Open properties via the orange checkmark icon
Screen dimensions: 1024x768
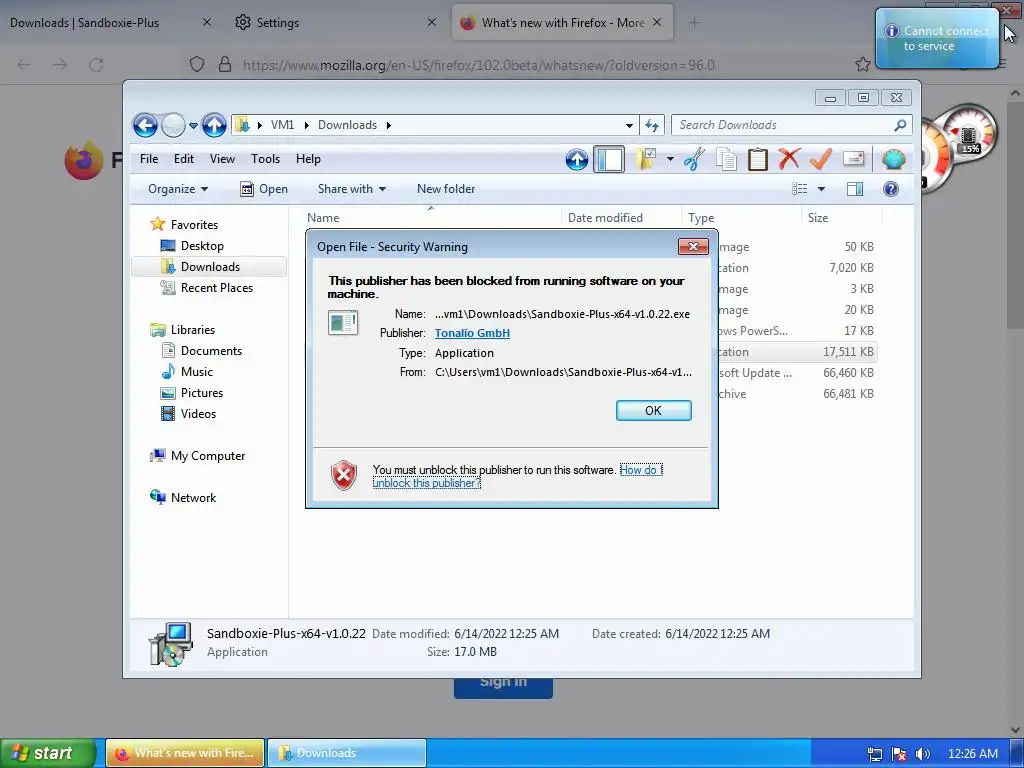coord(821,159)
